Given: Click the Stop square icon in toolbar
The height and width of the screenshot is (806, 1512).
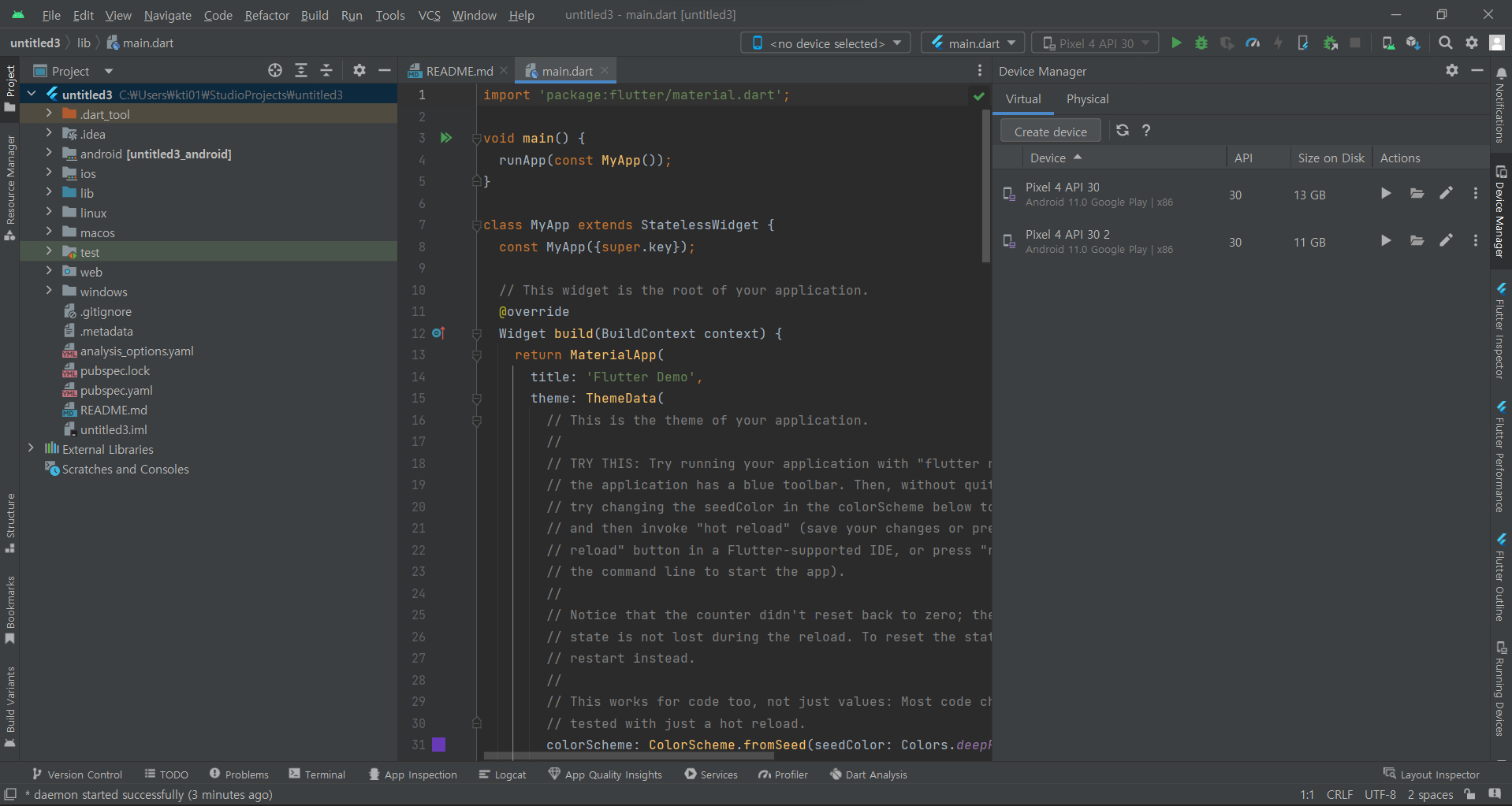Looking at the screenshot, I should pos(1355,43).
